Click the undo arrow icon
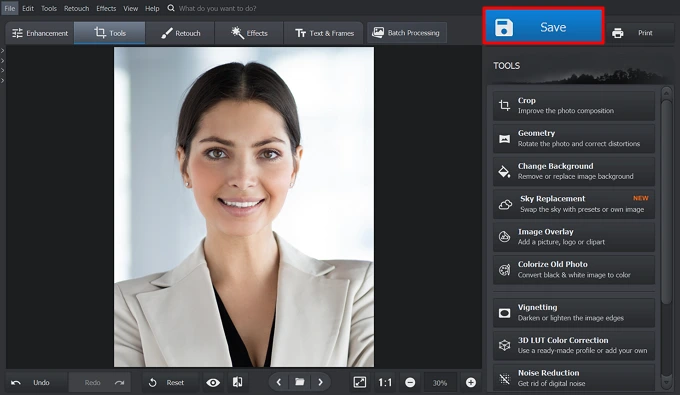This screenshot has height=395, width=680. click(x=16, y=383)
